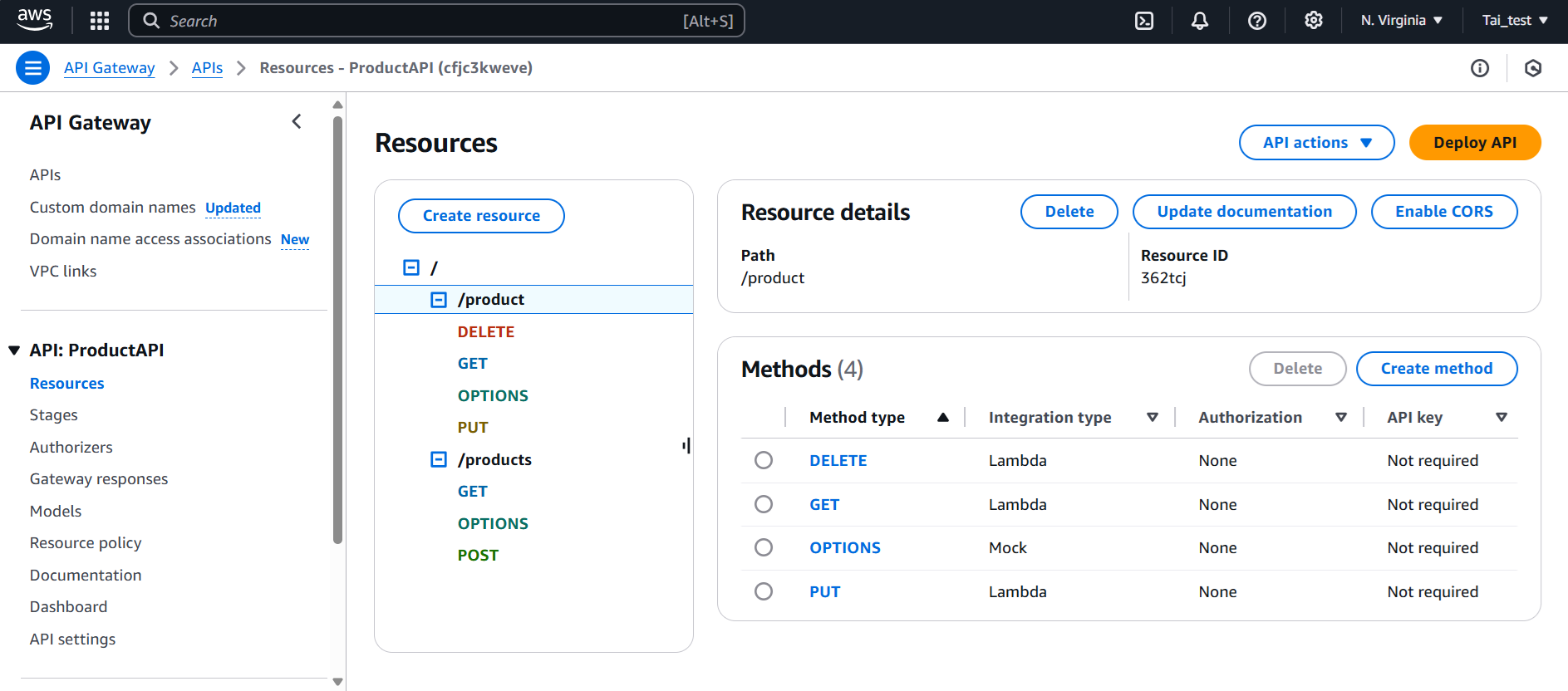
Task: Open VPC links in sidebar
Action: pyautogui.click(x=63, y=272)
